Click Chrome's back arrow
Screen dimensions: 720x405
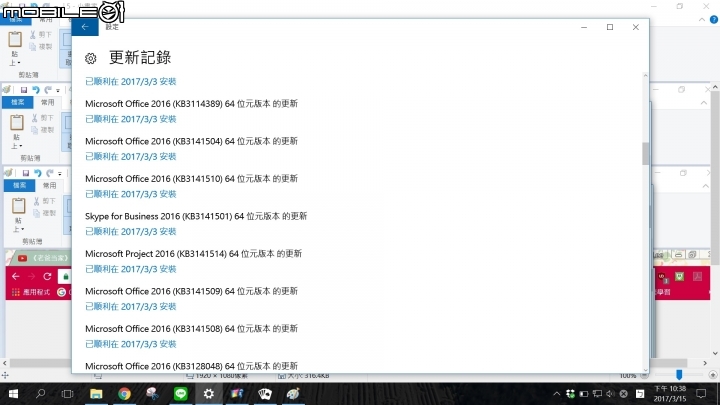point(16,276)
